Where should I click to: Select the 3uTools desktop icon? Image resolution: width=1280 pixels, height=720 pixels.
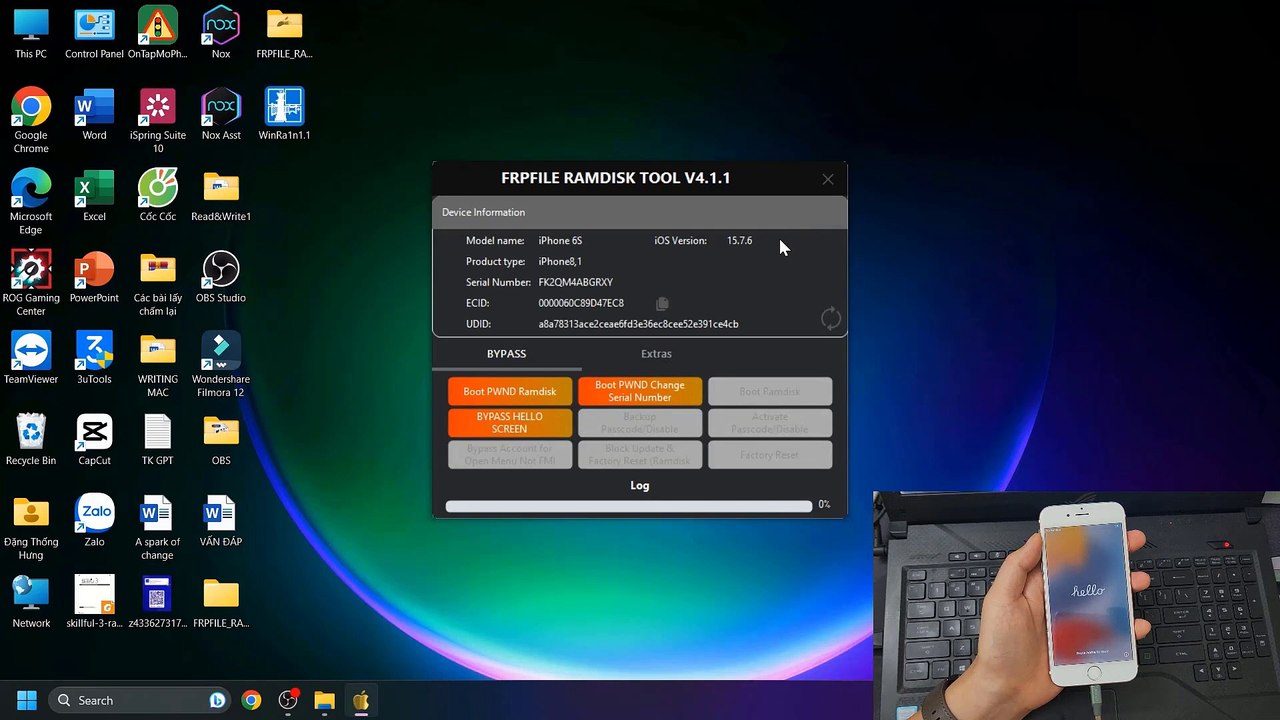pos(94,359)
